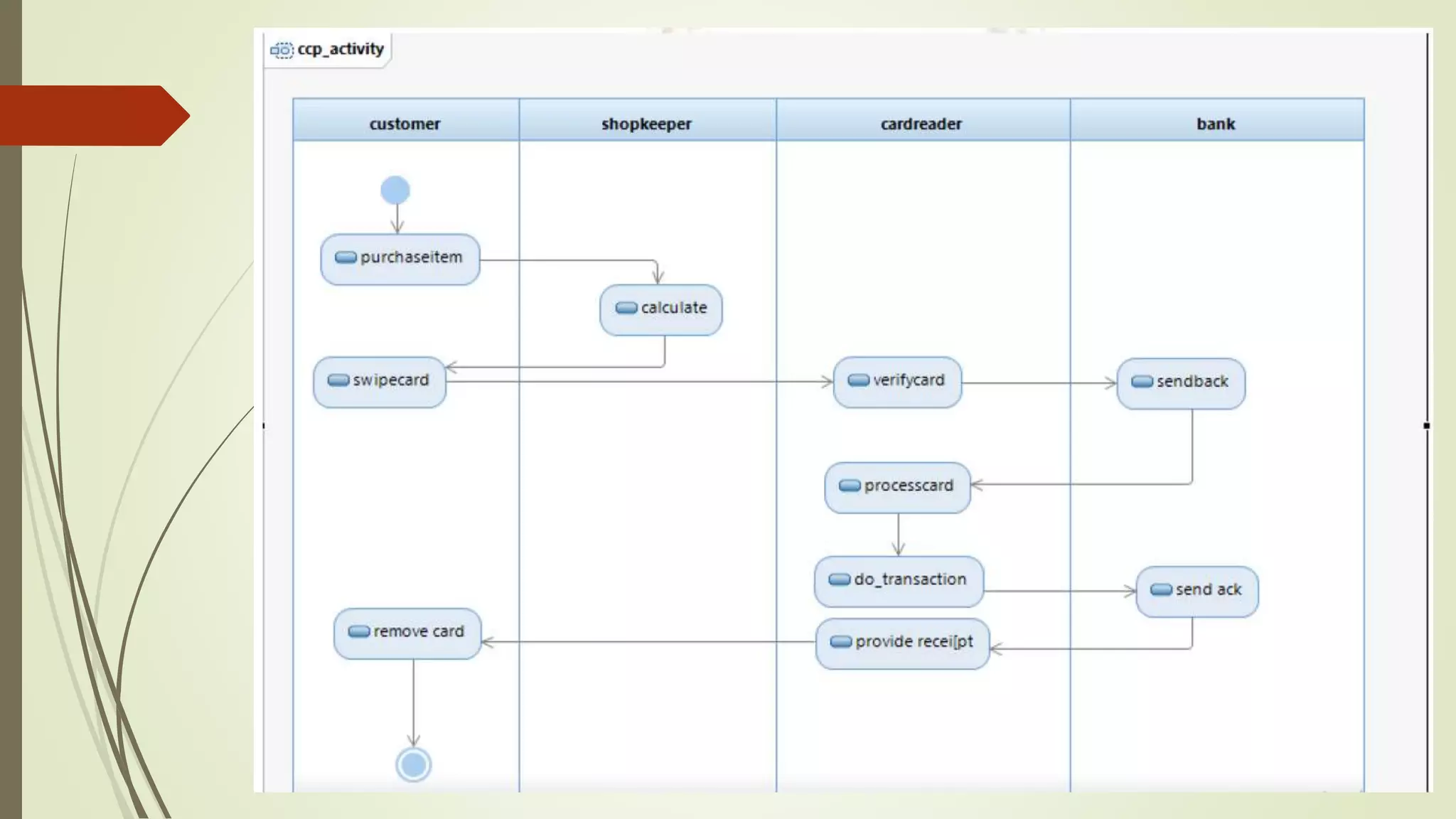The image size is (1456, 819).
Task: Select the bank swimlane header
Action: coord(1216,122)
